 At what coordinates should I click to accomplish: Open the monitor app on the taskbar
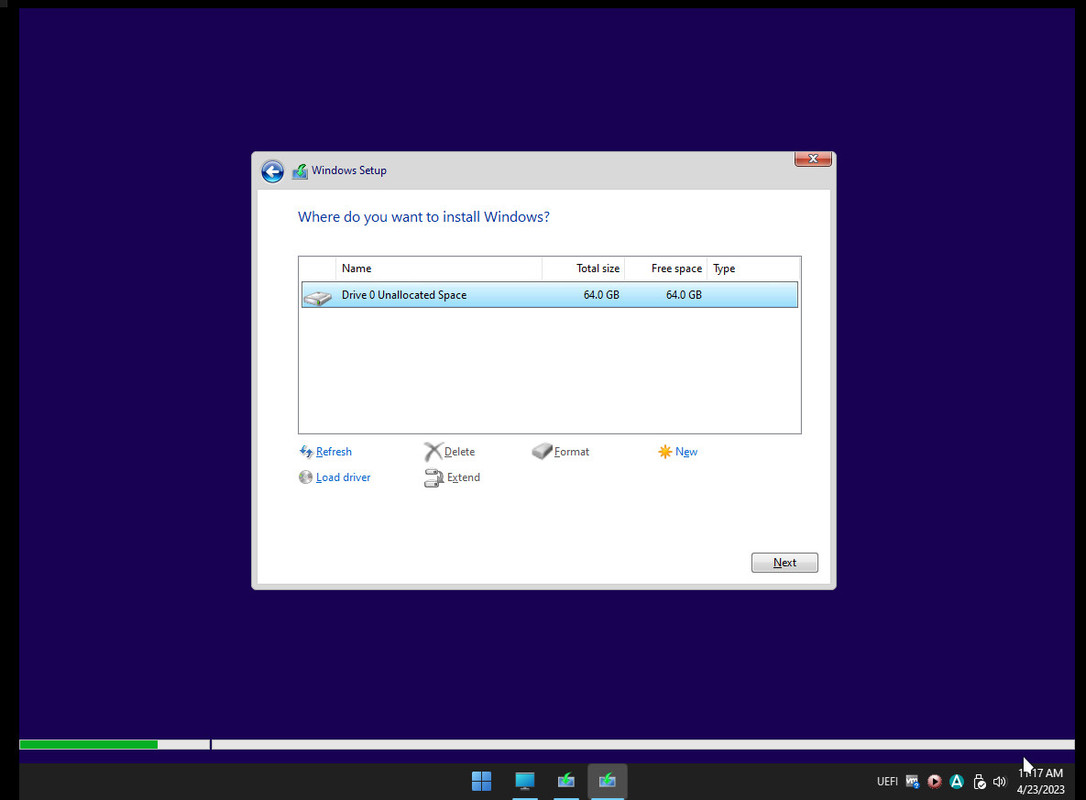(x=525, y=781)
